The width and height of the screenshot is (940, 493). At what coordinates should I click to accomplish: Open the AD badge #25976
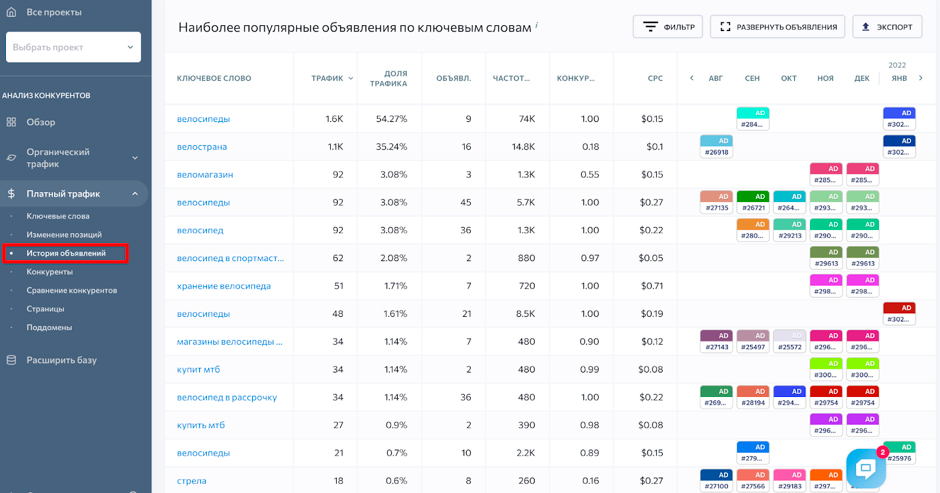pyautogui.click(x=899, y=453)
